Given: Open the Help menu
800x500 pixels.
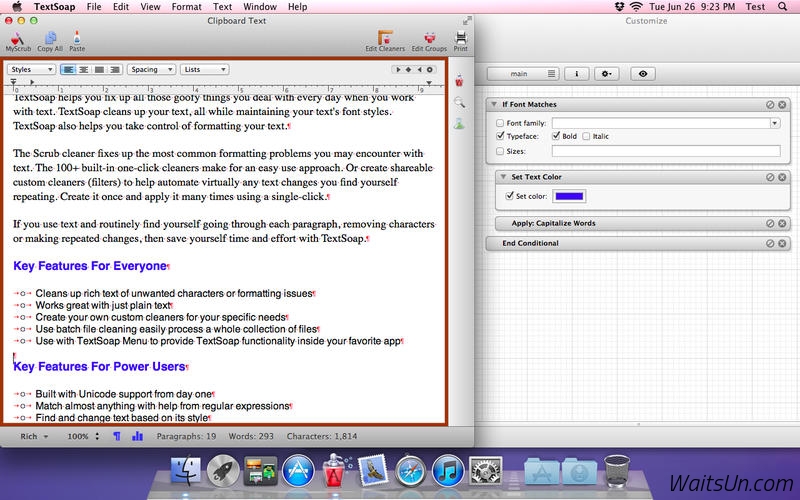Looking at the screenshot, I should 297,7.
